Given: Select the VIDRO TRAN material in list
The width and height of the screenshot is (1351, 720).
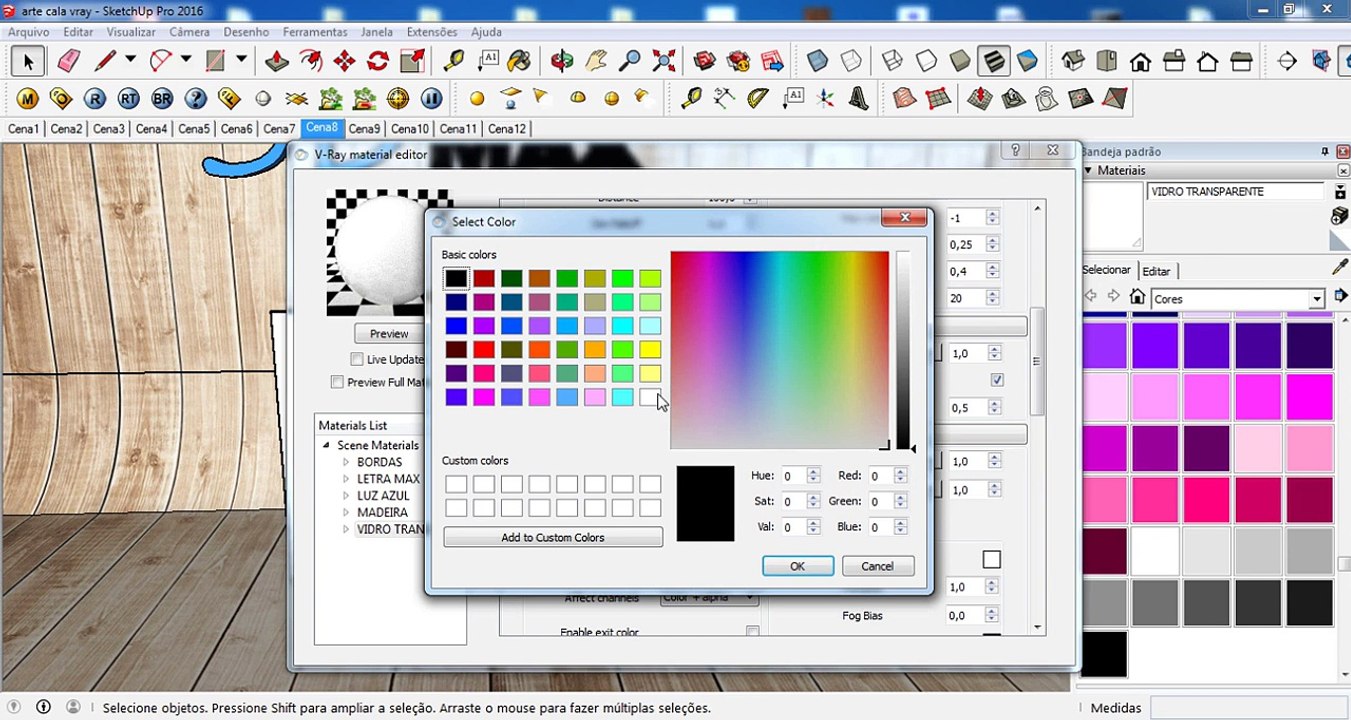Looking at the screenshot, I should coord(392,529).
